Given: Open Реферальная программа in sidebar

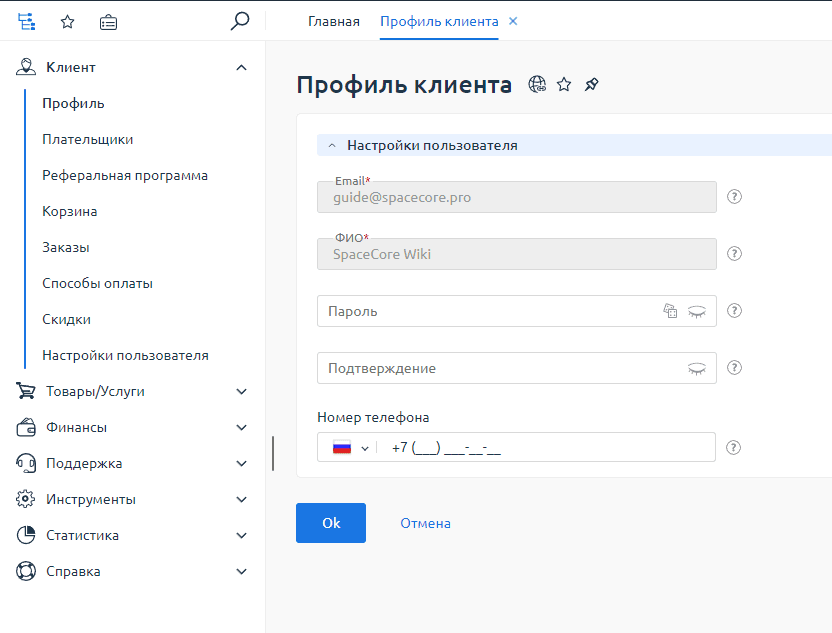Looking at the screenshot, I should tap(125, 175).
